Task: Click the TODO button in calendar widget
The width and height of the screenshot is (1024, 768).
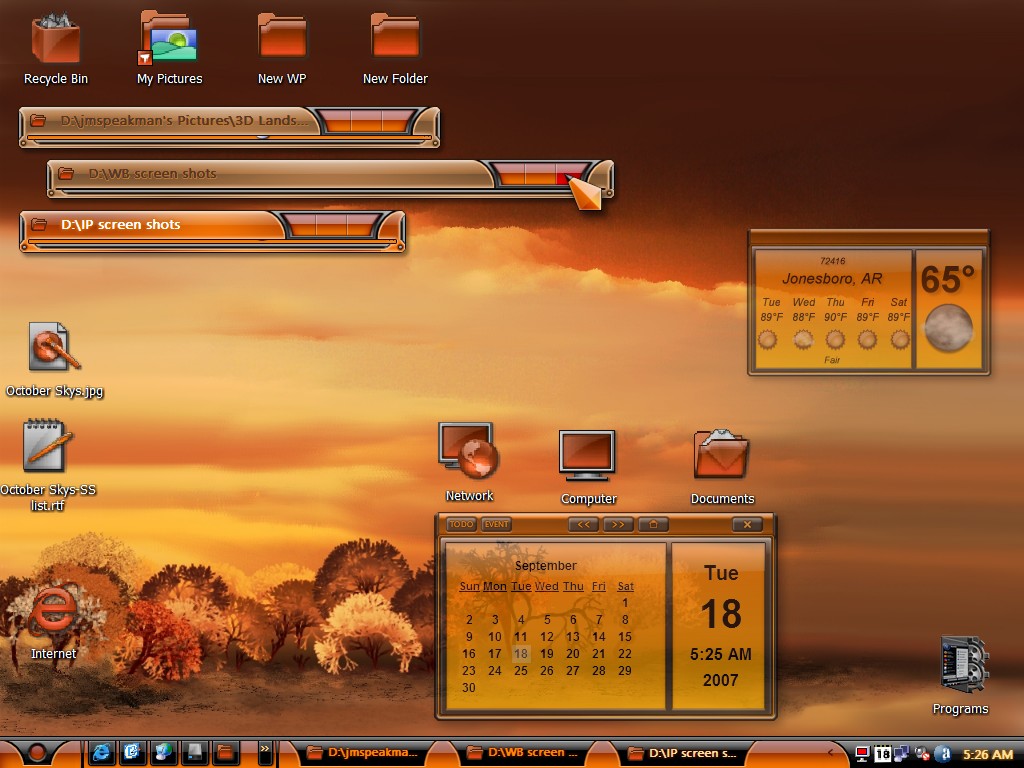Action: [461, 524]
